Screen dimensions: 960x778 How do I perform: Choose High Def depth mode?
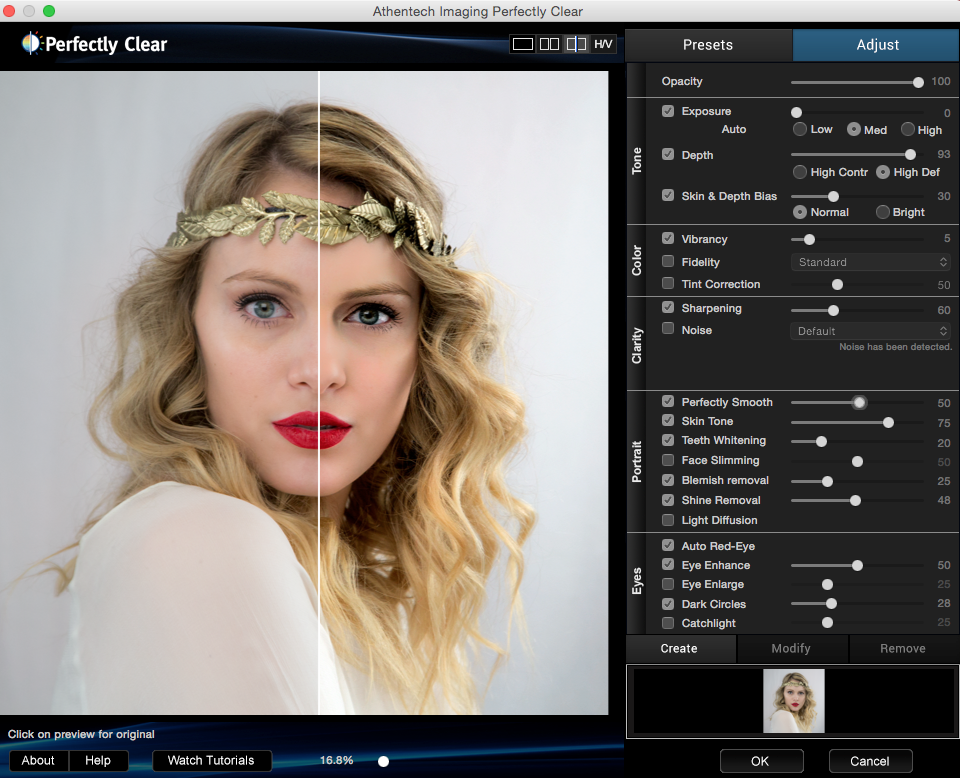click(x=882, y=172)
